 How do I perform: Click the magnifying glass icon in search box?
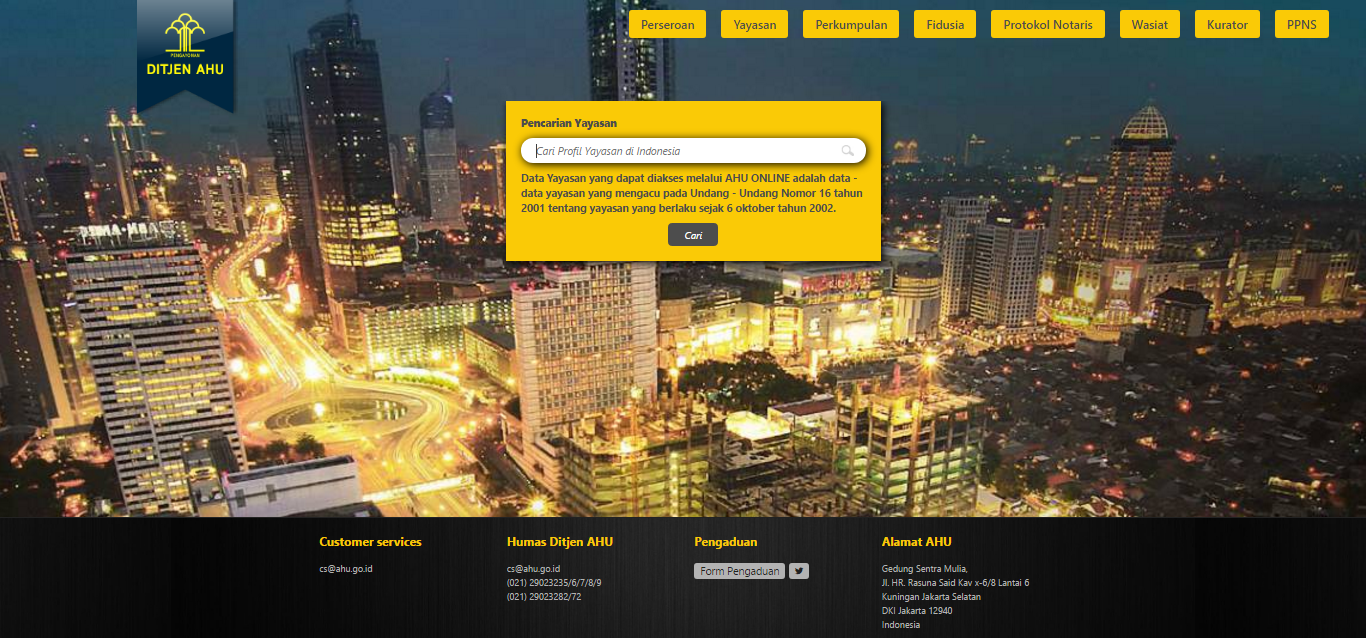848,151
